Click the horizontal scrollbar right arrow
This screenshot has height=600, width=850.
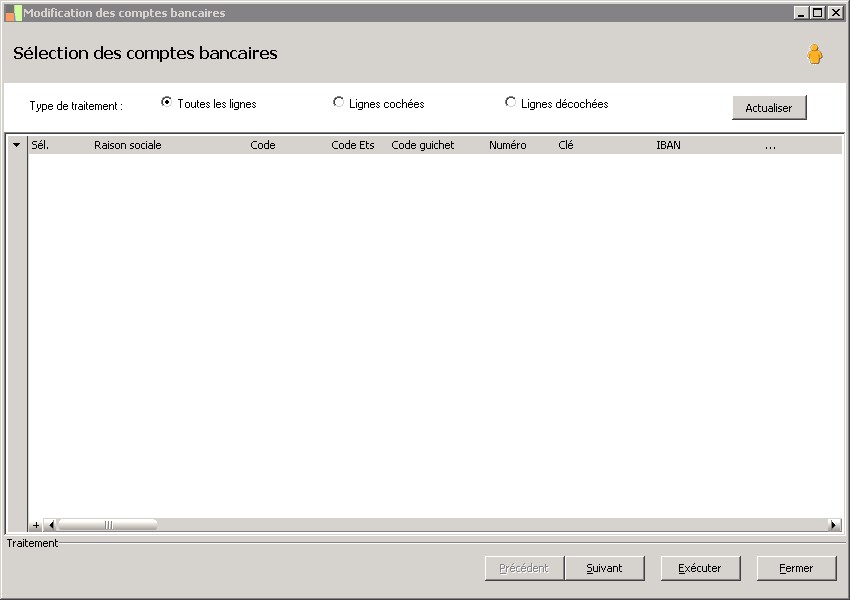pos(834,525)
